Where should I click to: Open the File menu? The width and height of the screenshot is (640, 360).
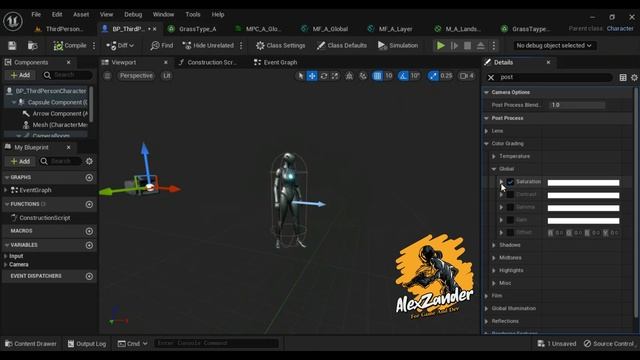tap(36, 14)
